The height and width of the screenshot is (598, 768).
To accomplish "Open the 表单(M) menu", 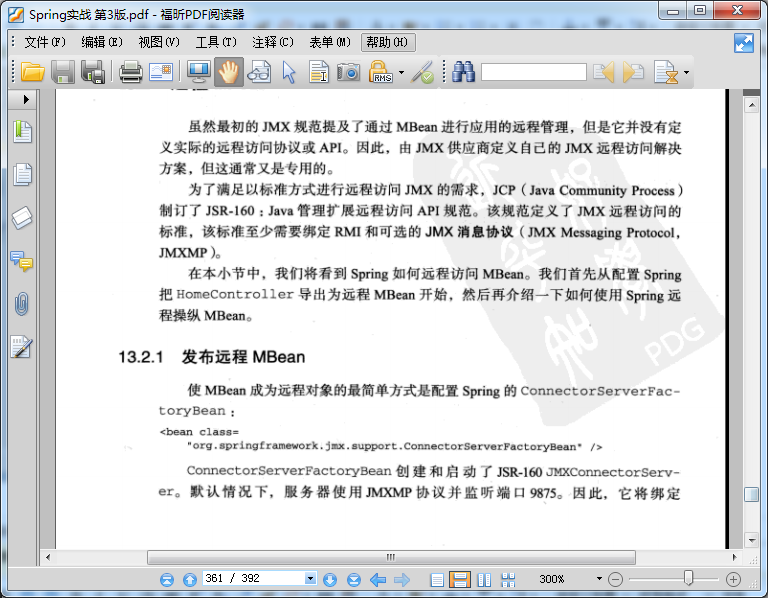I will pos(330,42).
